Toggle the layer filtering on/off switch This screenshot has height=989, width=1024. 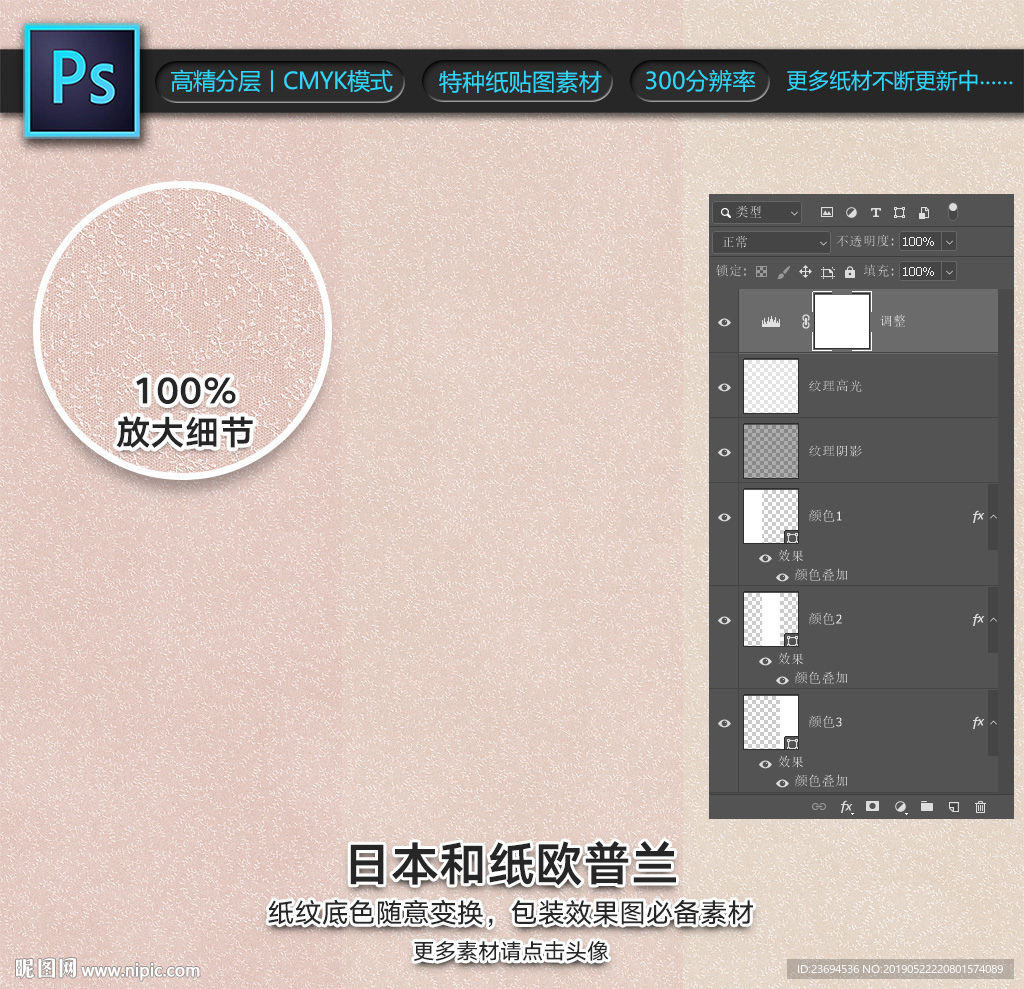[953, 211]
